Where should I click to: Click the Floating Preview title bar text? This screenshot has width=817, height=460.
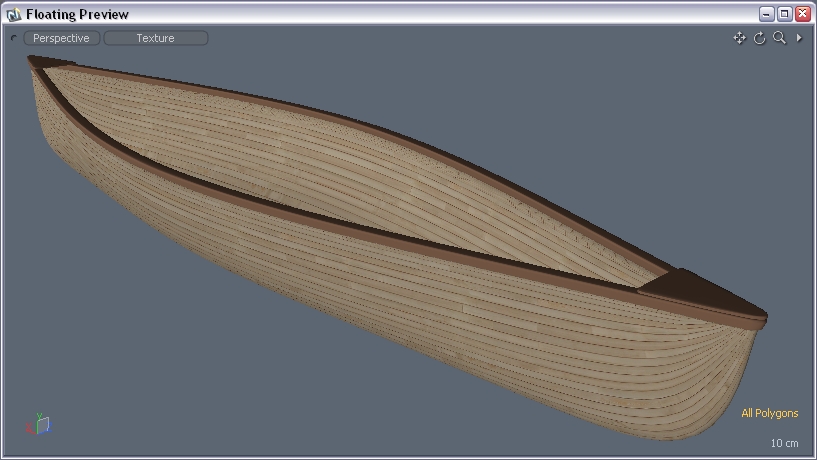pos(77,15)
